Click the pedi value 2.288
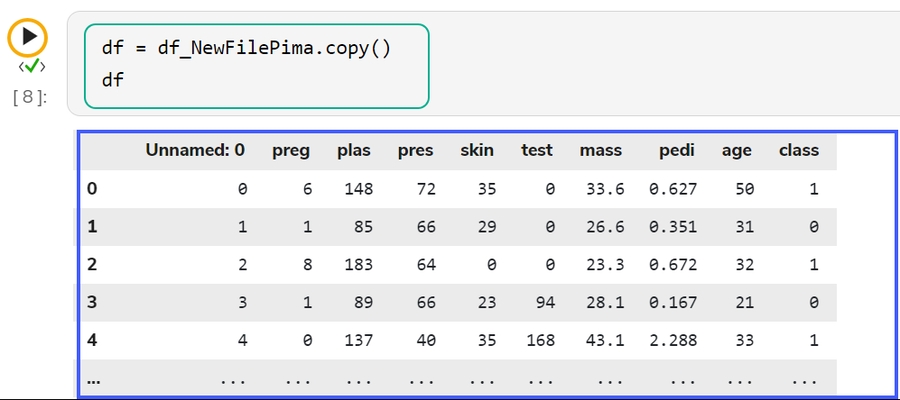 click(672, 340)
